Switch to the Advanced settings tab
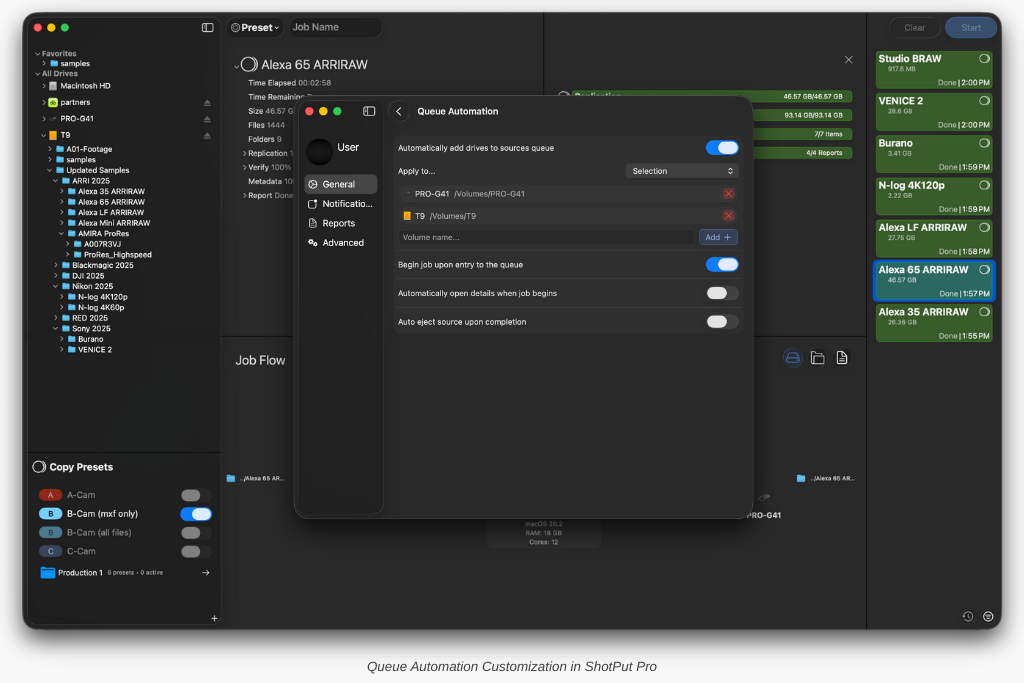The width and height of the screenshot is (1024, 683). pyautogui.click(x=342, y=243)
